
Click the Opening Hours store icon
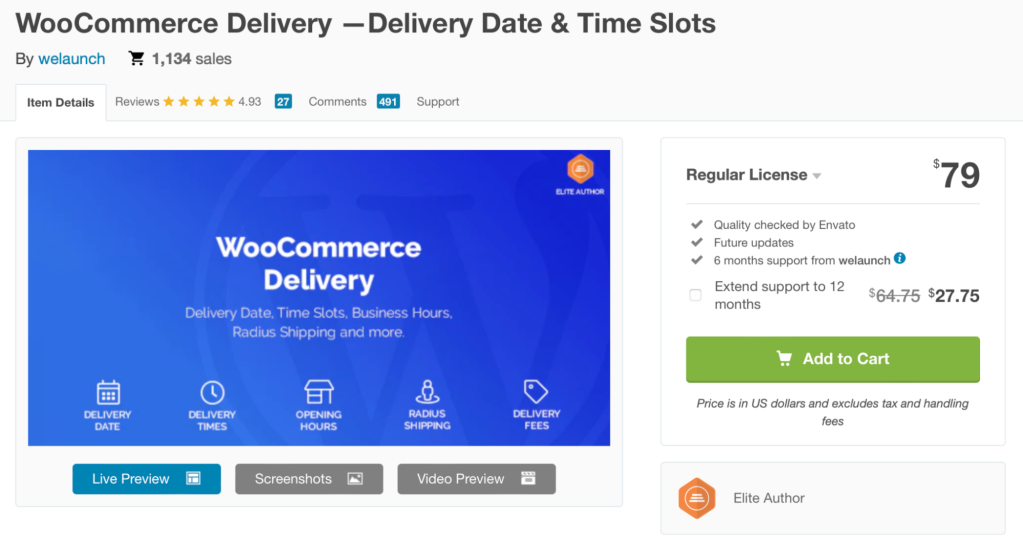click(319, 392)
